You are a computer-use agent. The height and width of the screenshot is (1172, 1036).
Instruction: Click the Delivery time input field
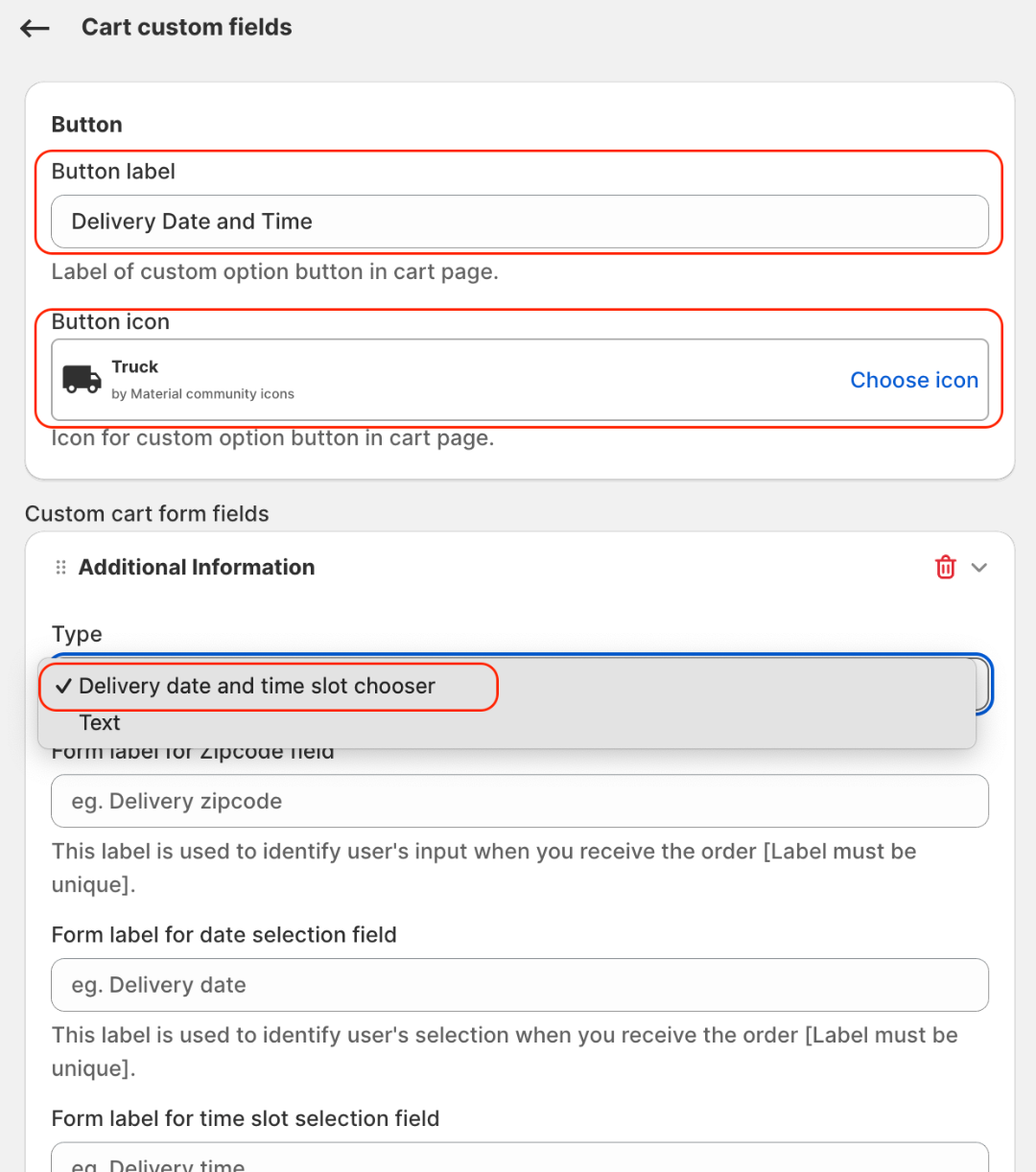pyautogui.click(x=519, y=1161)
